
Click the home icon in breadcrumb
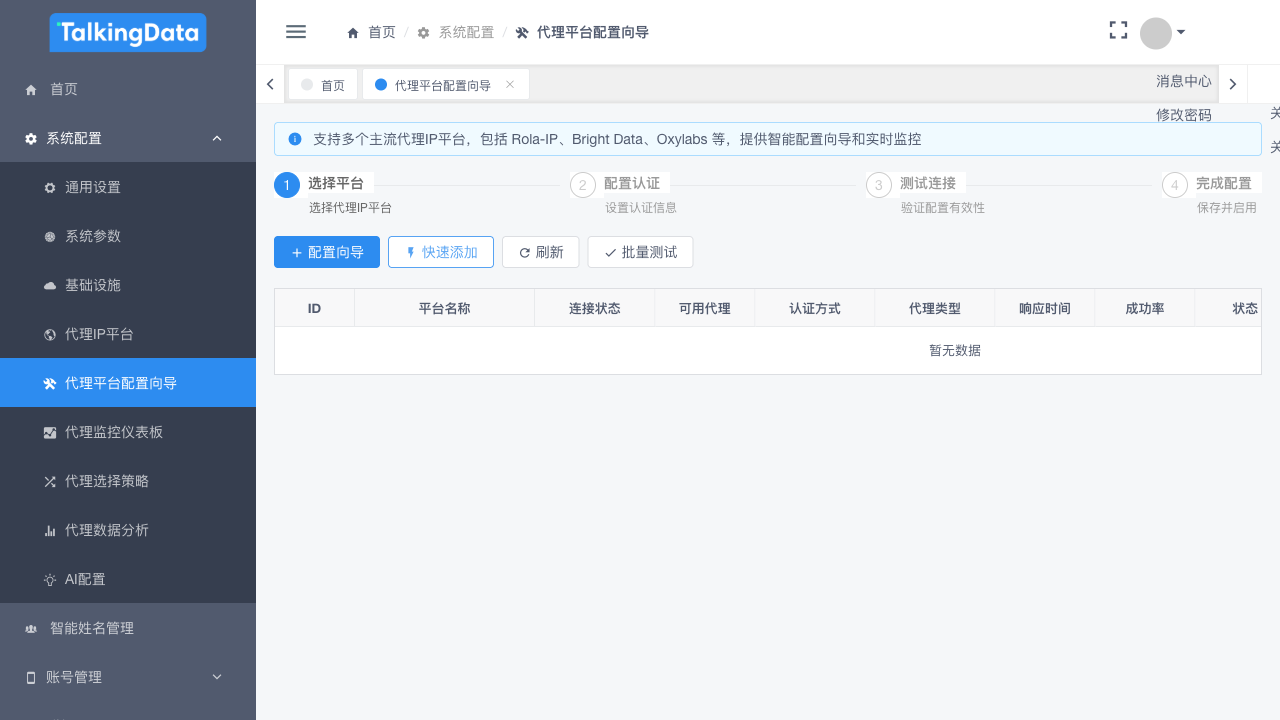(x=353, y=33)
